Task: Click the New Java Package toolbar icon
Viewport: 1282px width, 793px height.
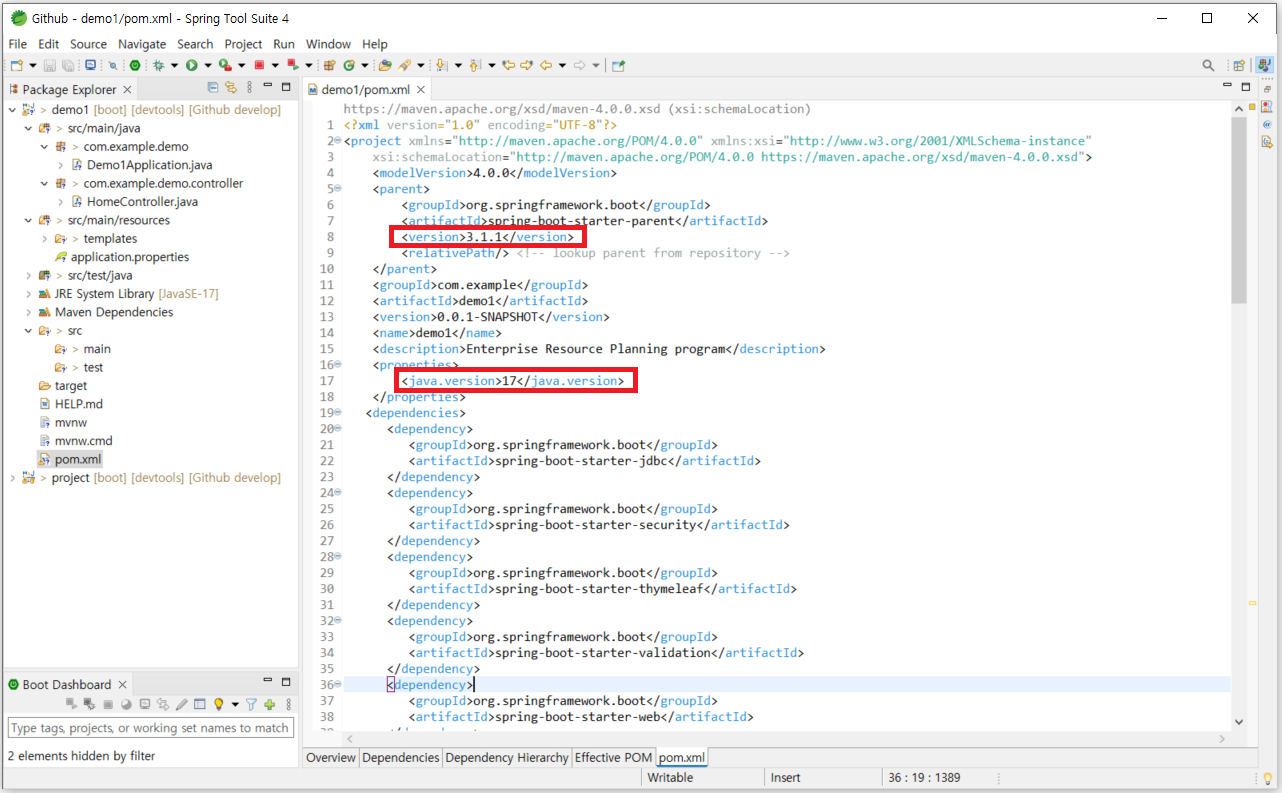Action: click(x=329, y=65)
